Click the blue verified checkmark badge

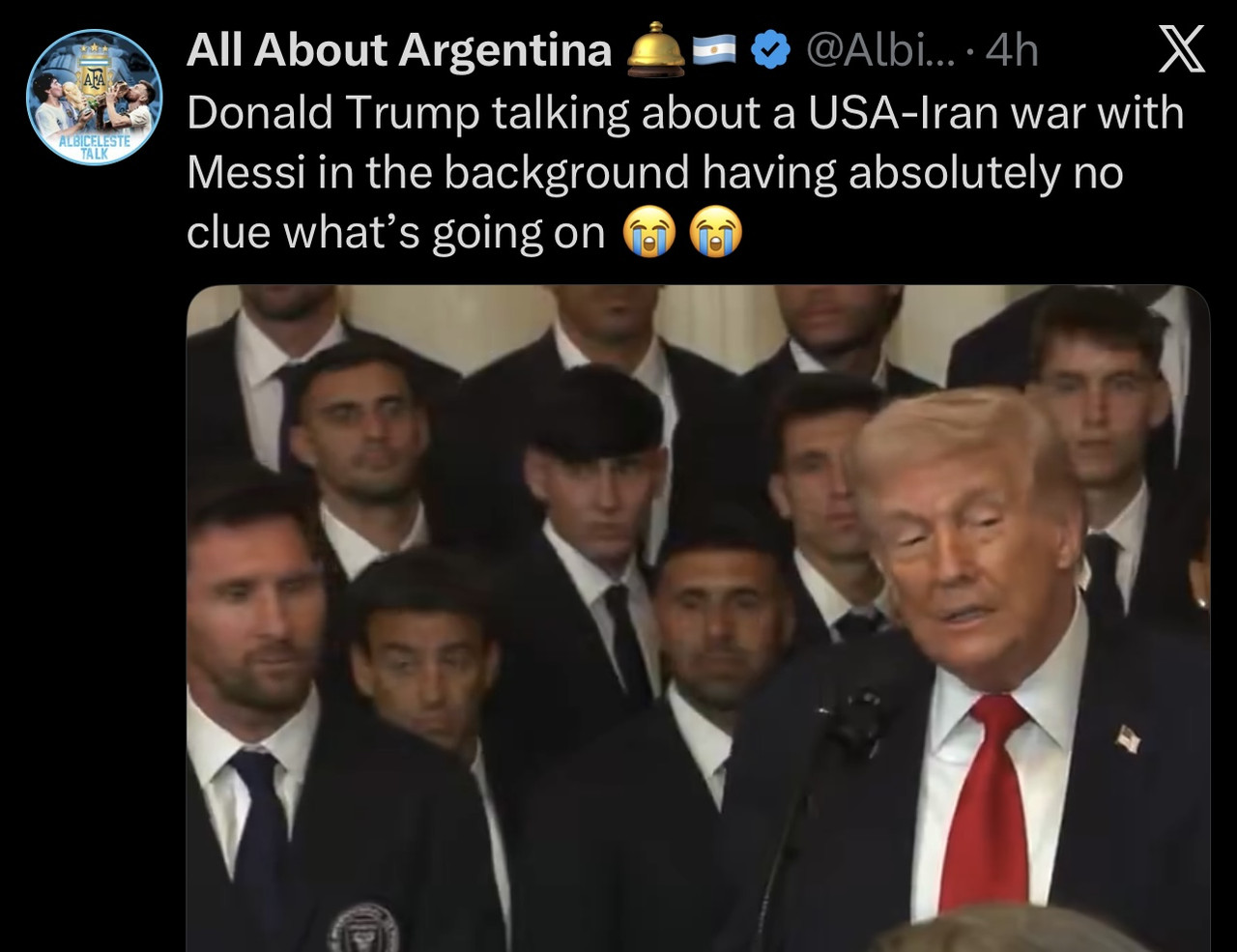770,50
